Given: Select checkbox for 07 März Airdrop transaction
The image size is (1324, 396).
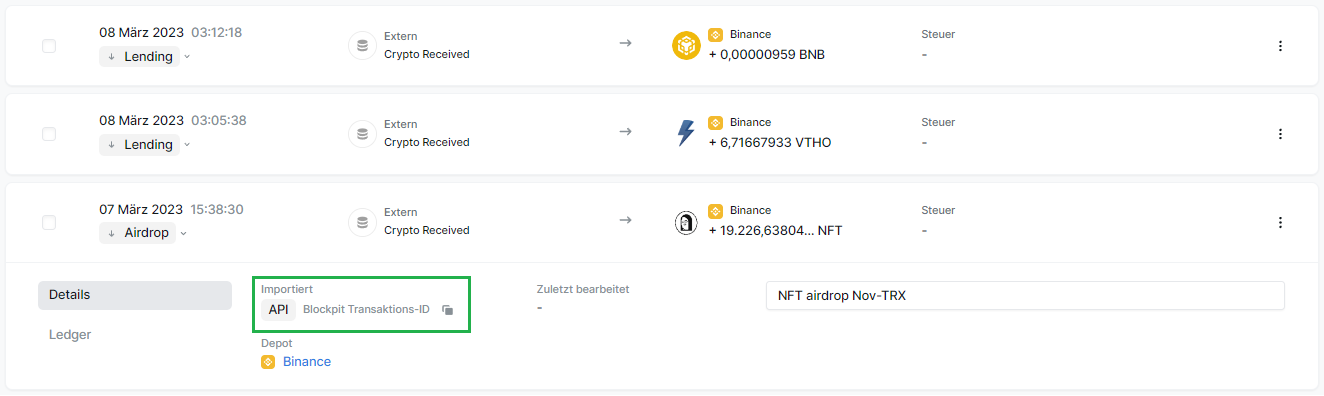Looking at the screenshot, I should pos(49,222).
